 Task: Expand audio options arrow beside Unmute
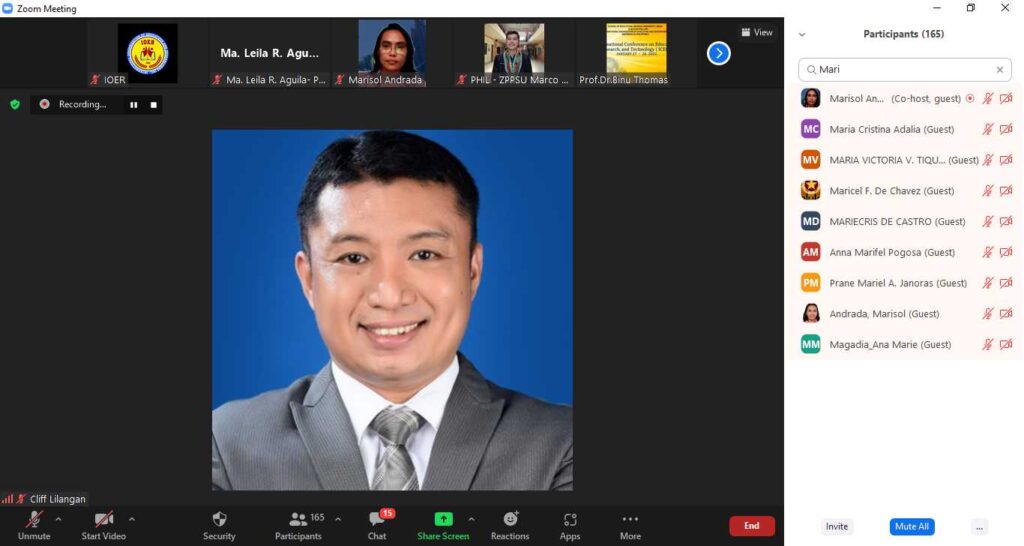[x=58, y=519]
